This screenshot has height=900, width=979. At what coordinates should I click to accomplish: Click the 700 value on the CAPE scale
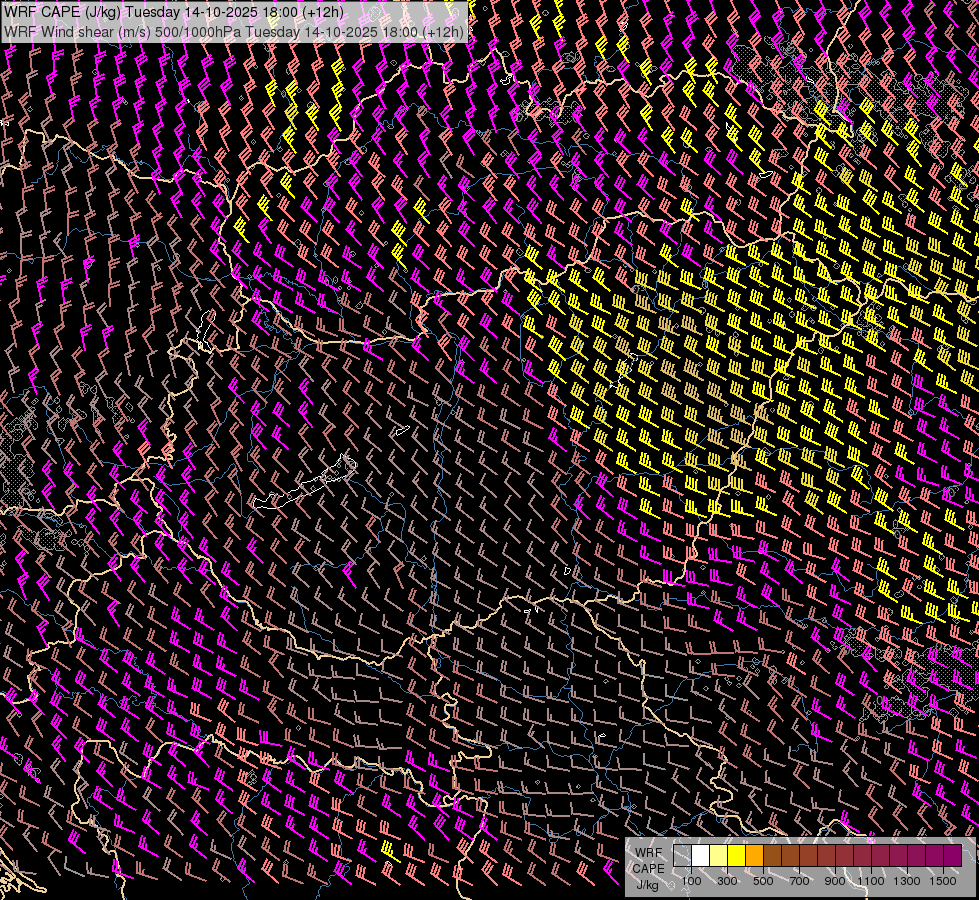(x=799, y=881)
